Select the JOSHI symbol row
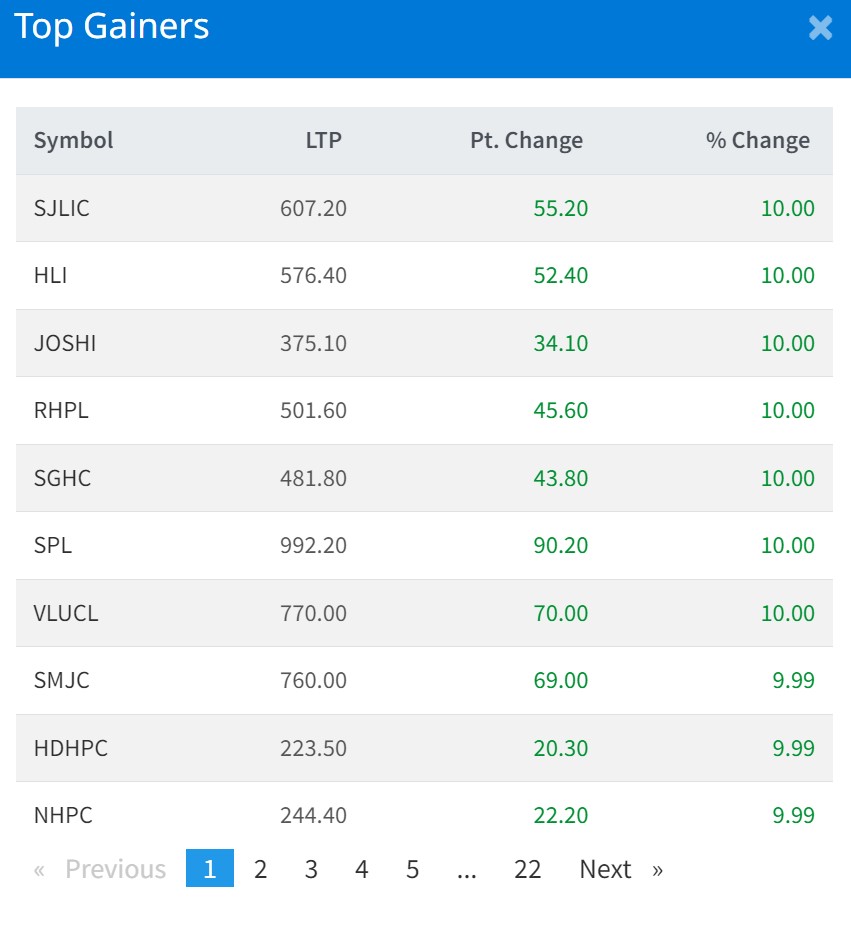 [x=65, y=343]
